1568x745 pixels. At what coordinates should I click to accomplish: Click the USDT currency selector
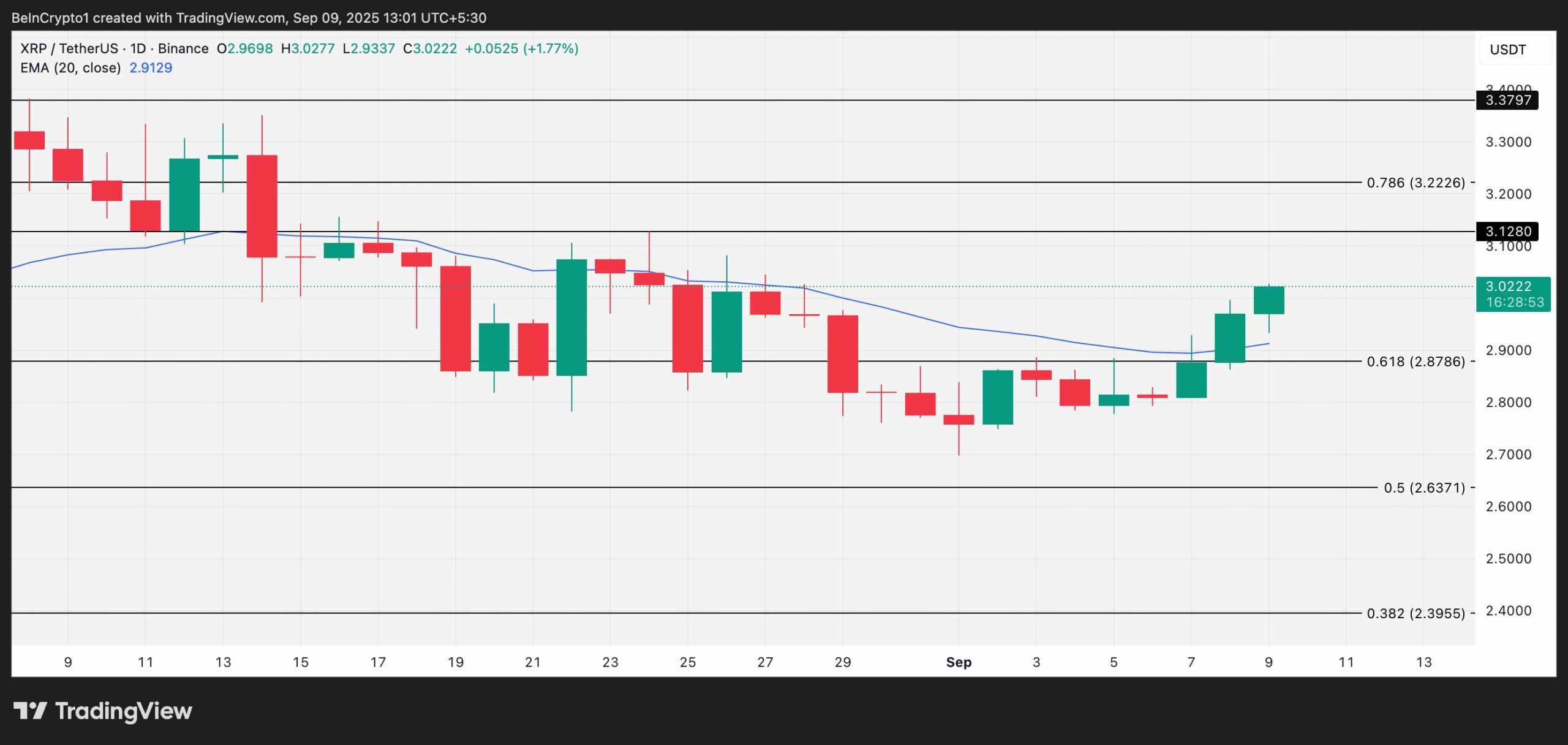click(1507, 50)
